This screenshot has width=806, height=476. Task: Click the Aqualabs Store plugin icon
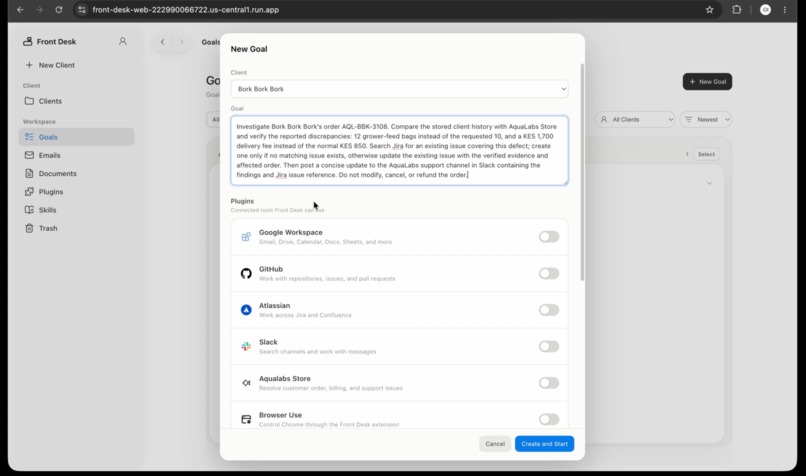(246, 383)
